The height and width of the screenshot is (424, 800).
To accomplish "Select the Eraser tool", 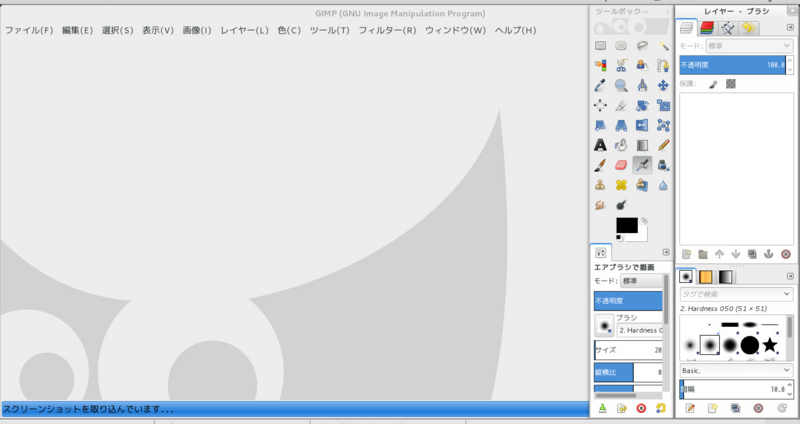I will click(x=621, y=165).
